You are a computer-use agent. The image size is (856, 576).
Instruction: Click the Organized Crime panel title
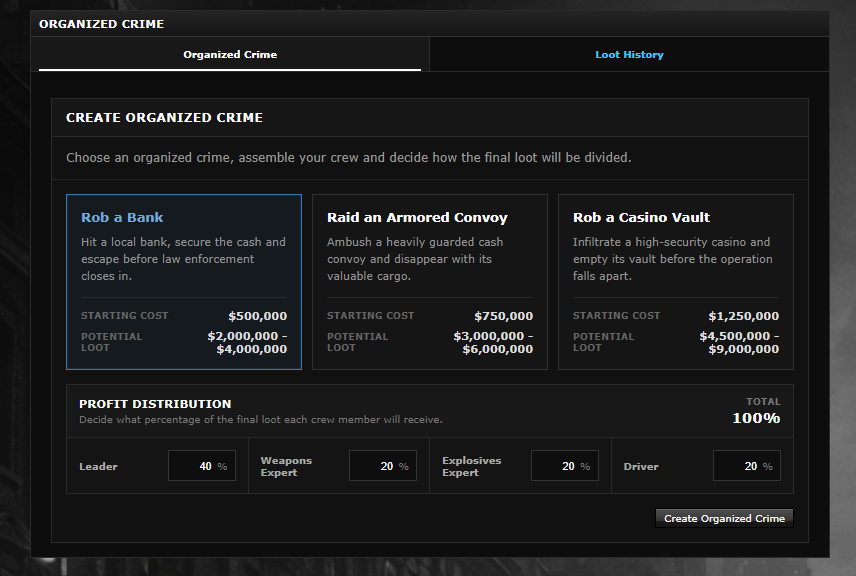pos(102,24)
